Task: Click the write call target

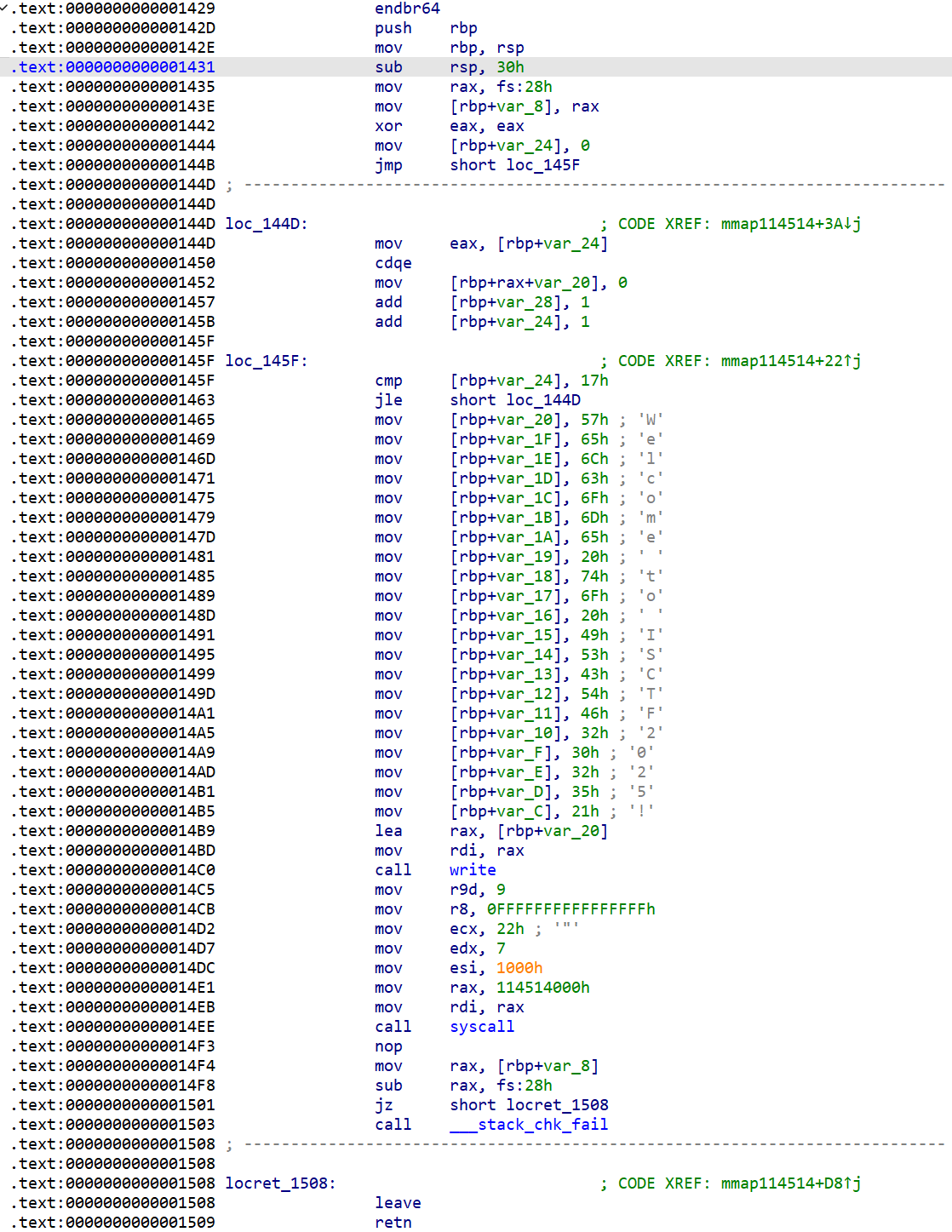Action: (x=473, y=870)
